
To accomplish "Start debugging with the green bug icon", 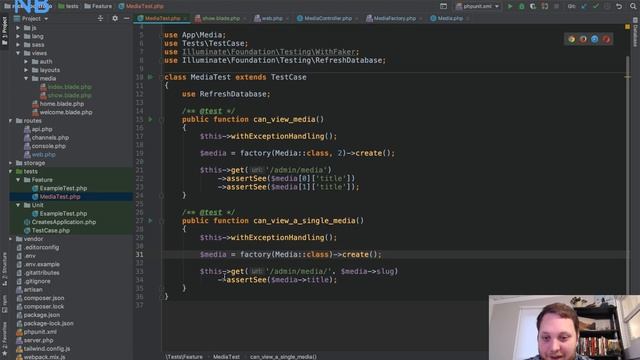I will pos(521,6).
